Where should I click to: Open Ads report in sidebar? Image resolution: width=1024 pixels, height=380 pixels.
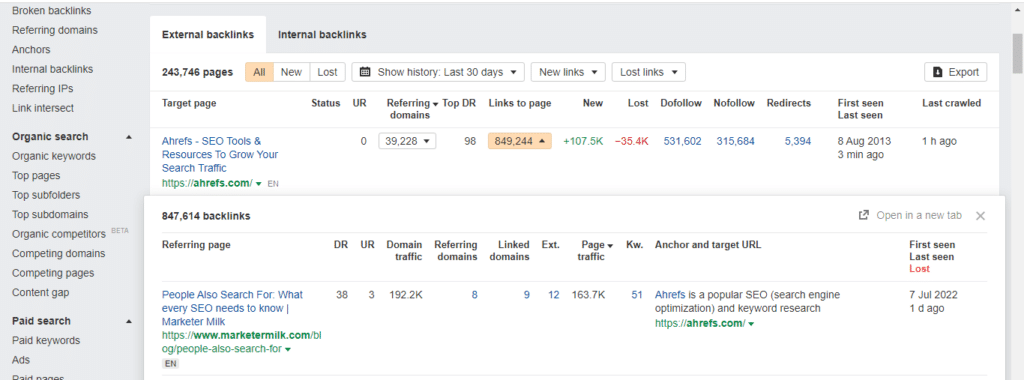point(21,360)
